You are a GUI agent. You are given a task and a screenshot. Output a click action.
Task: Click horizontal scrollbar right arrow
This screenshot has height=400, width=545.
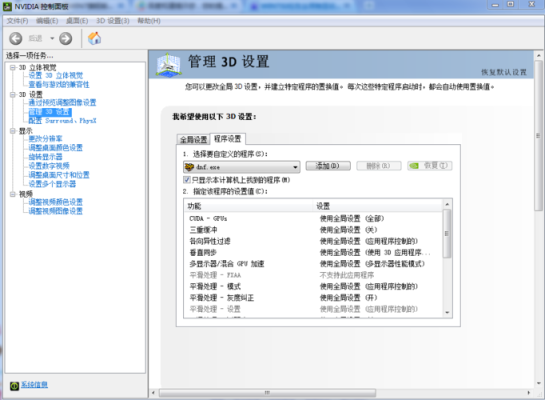click(x=529, y=393)
